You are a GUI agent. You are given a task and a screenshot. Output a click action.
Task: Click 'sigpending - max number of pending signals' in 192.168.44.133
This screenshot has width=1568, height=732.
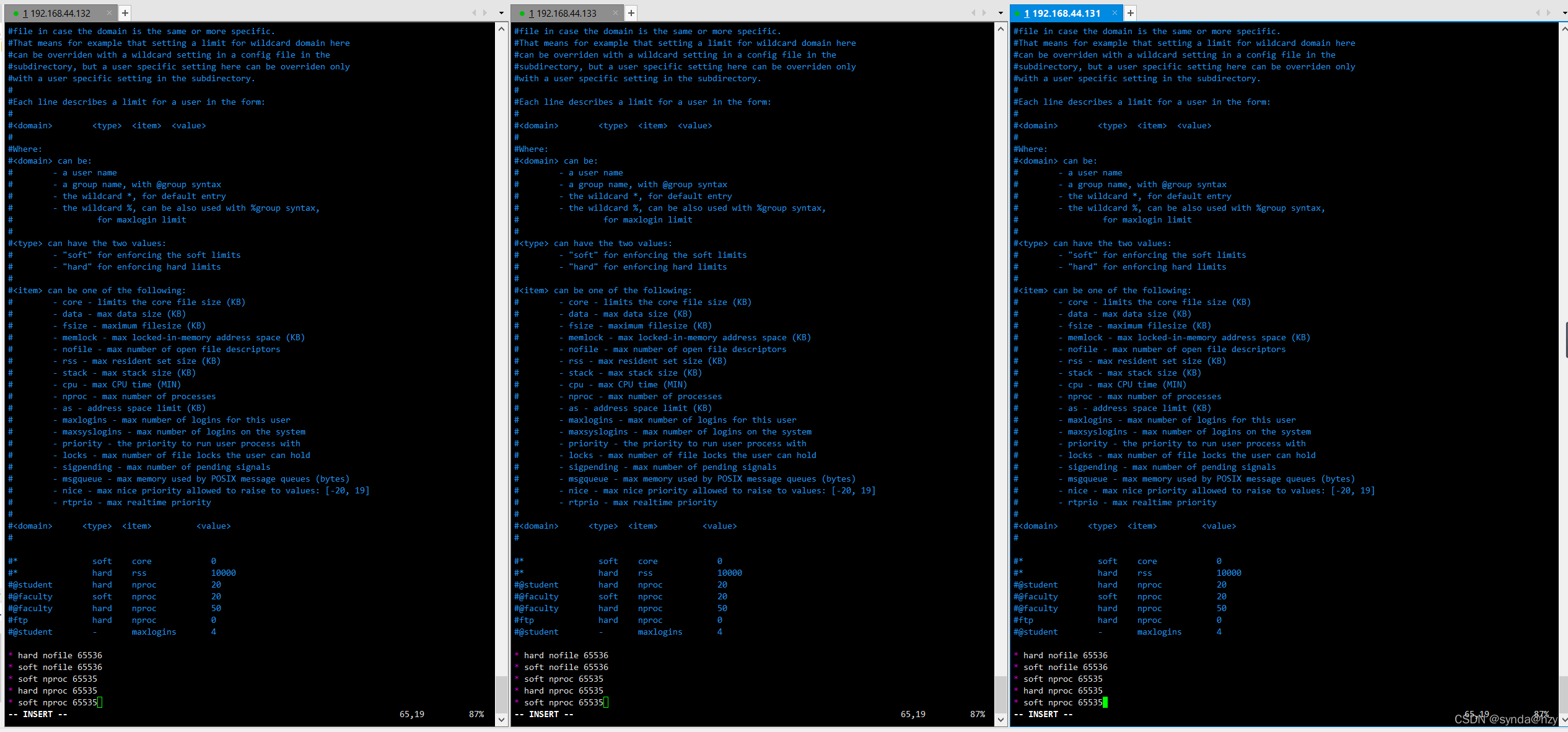click(x=672, y=467)
